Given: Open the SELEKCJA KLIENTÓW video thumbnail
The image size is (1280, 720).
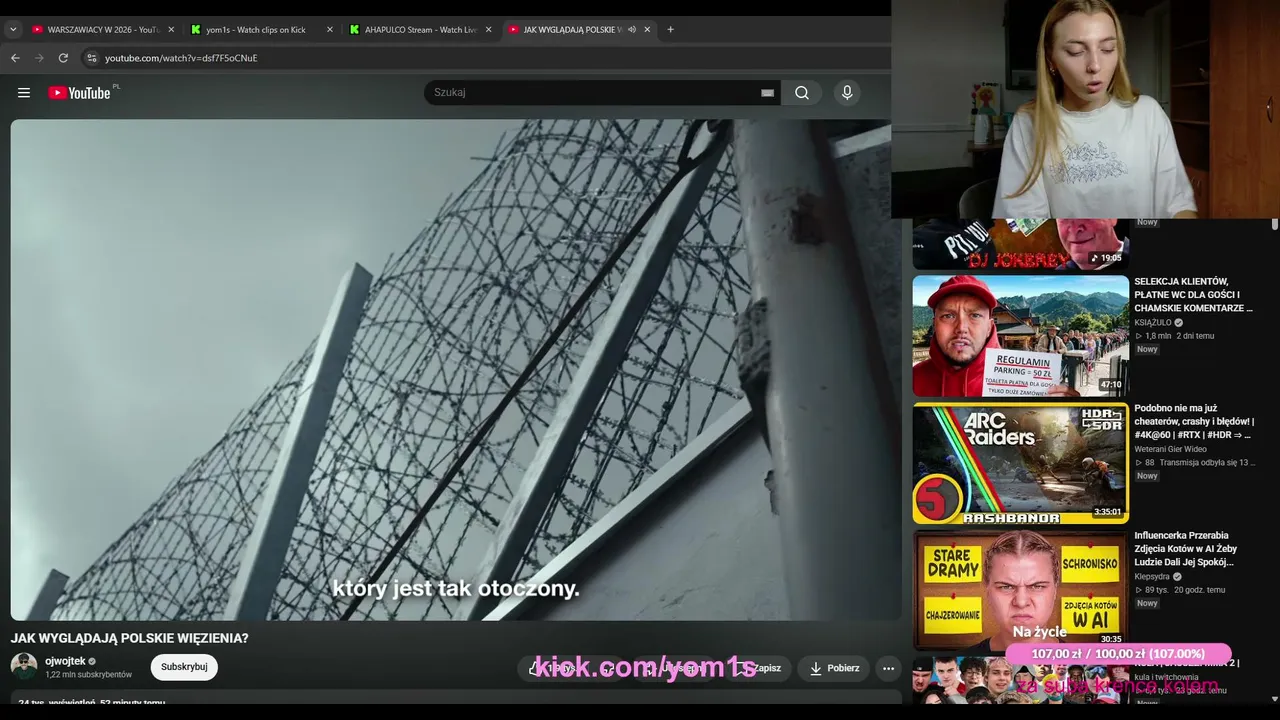Looking at the screenshot, I should [x=1020, y=336].
